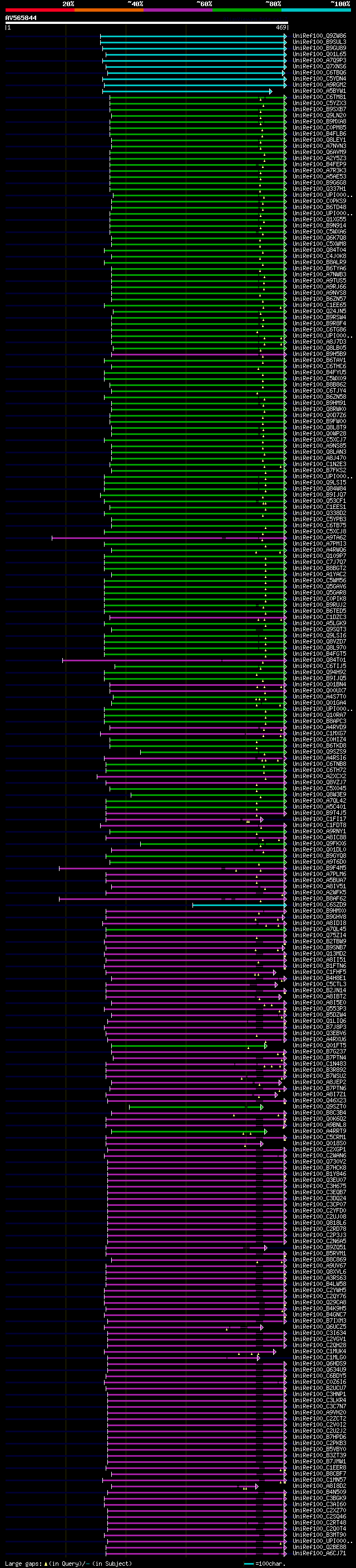
Task: Select the UniRef100_Q634U9 label
Action: (319, 1369)
